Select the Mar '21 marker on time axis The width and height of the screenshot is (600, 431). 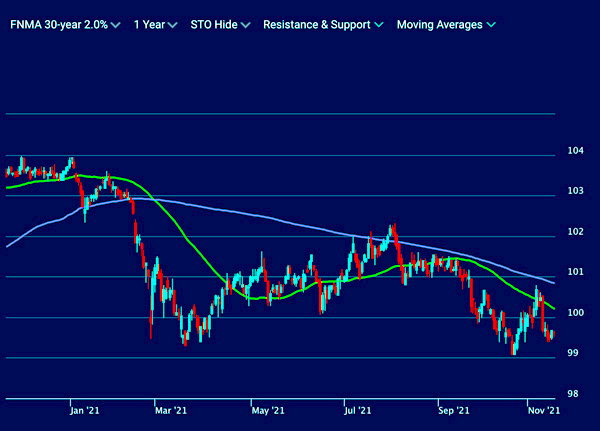tap(170, 410)
